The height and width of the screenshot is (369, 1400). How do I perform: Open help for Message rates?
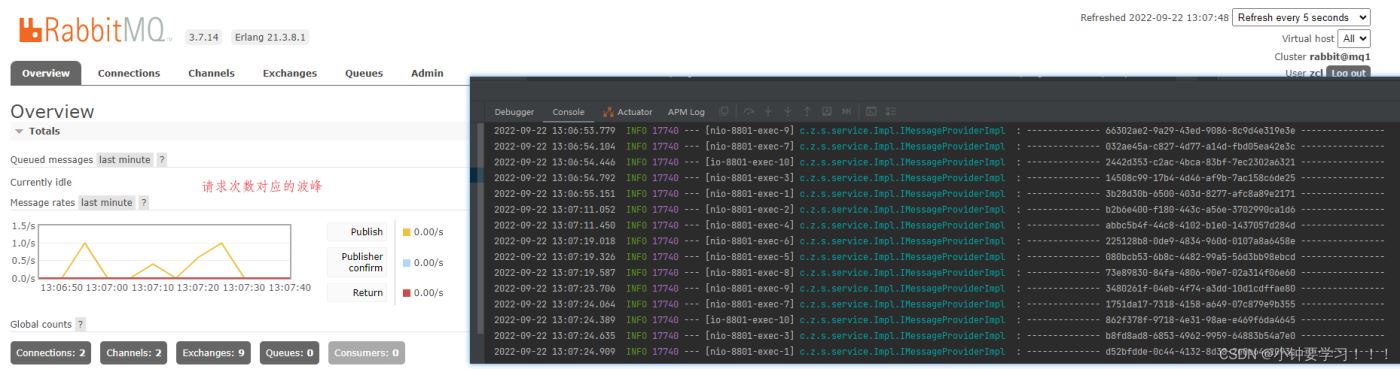tap(144, 202)
